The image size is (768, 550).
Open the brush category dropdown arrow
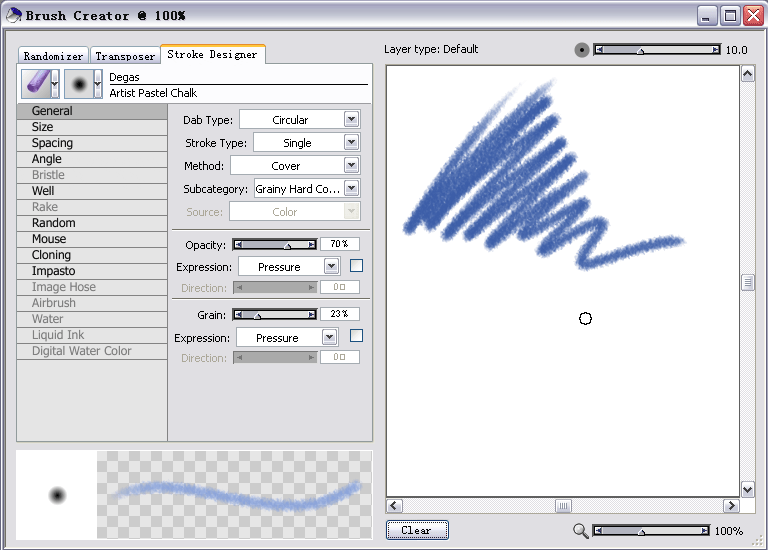[x=55, y=84]
